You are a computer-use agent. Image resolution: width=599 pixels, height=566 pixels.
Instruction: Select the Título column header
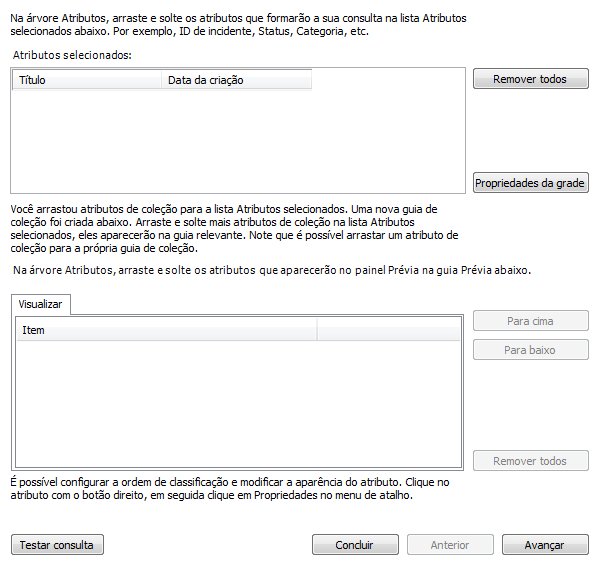(87, 80)
